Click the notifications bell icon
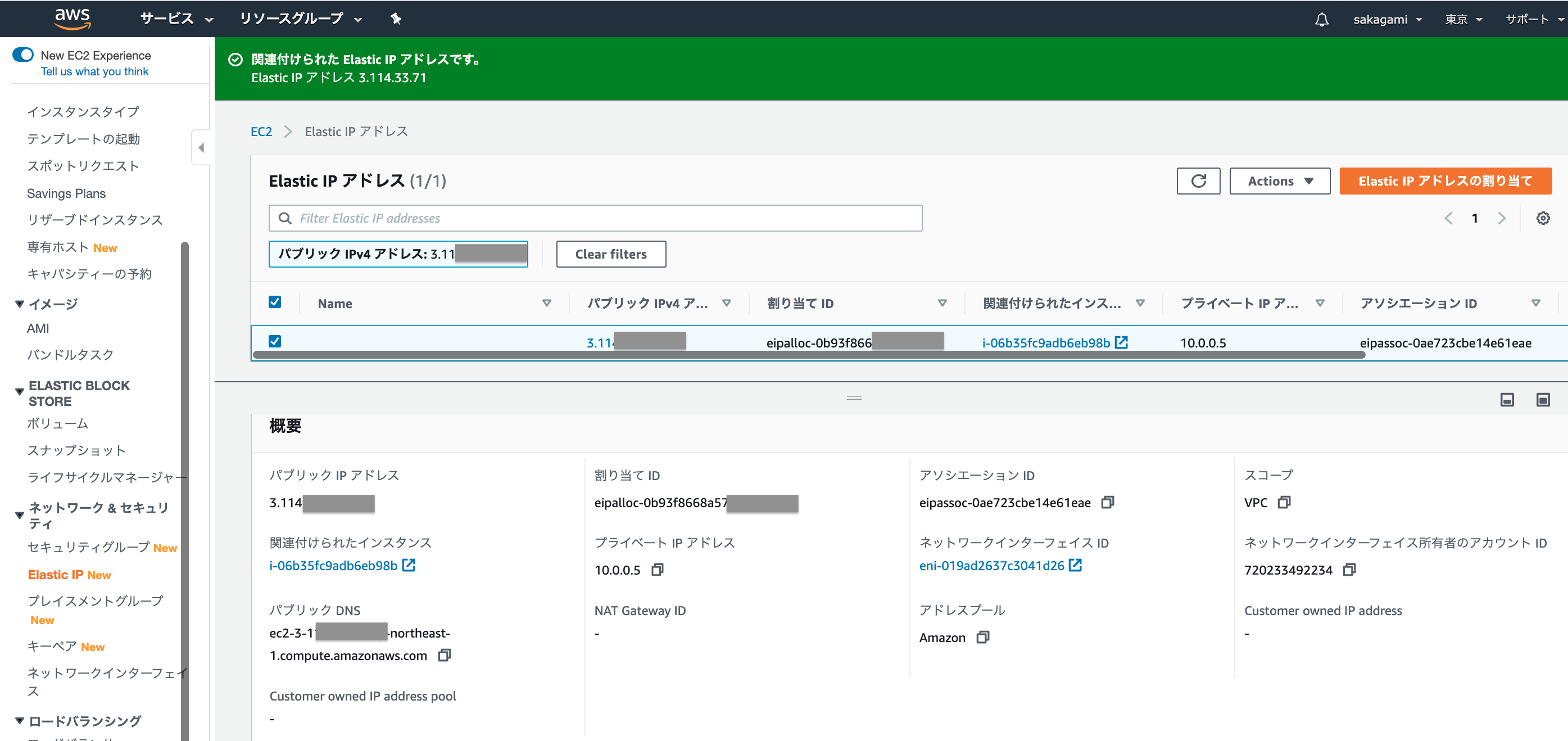 point(1321,20)
